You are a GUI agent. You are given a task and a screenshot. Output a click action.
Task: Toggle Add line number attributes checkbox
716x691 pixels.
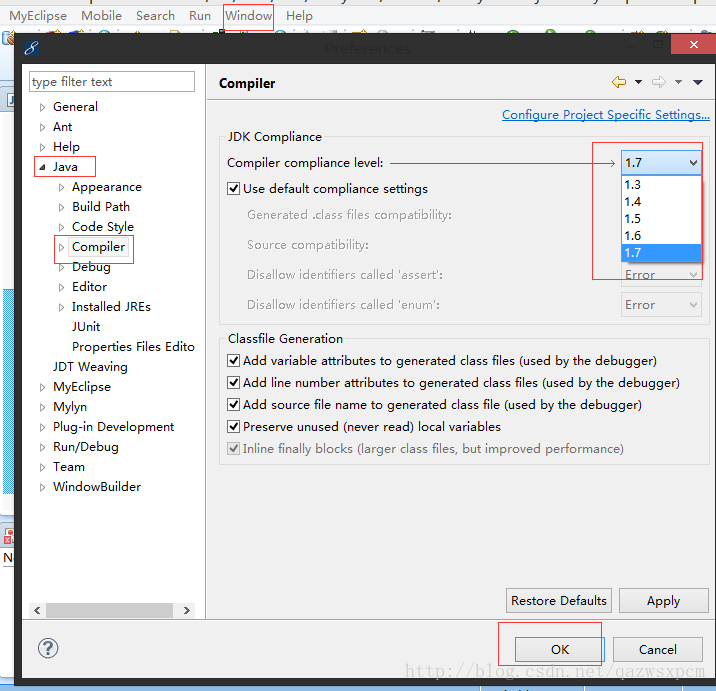pyautogui.click(x=233, y=383)
